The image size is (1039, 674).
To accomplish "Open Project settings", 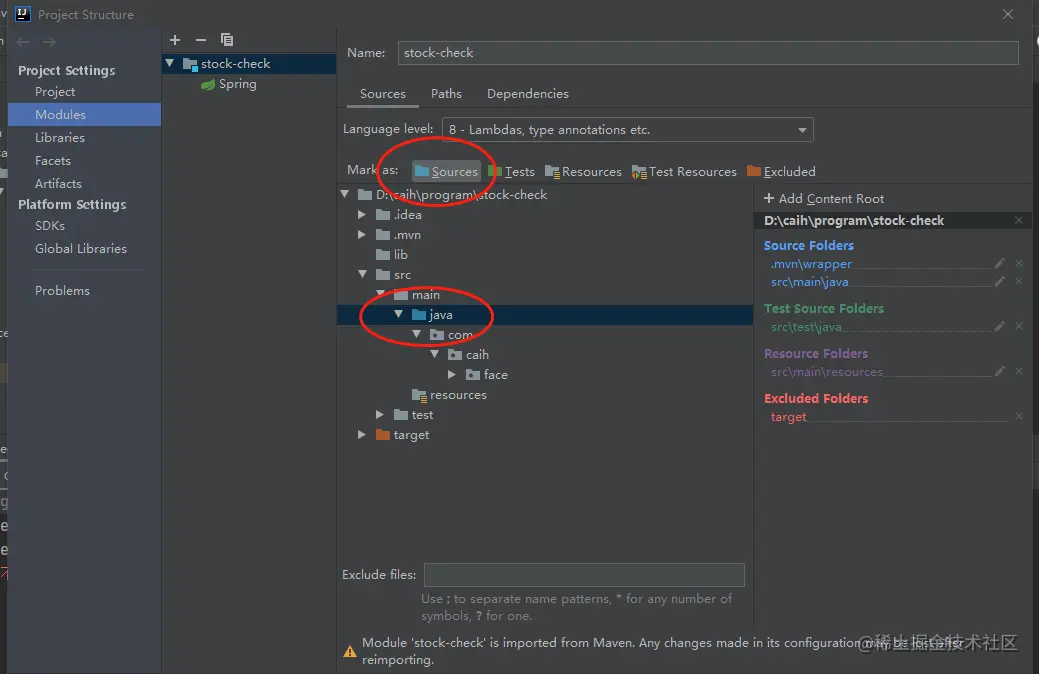I will pos(55,92).
